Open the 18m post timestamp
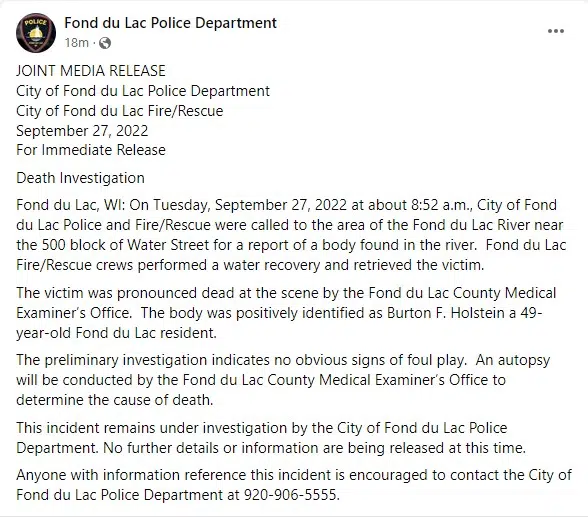This screenshot has width=588, height=518. tap(76, 43)
